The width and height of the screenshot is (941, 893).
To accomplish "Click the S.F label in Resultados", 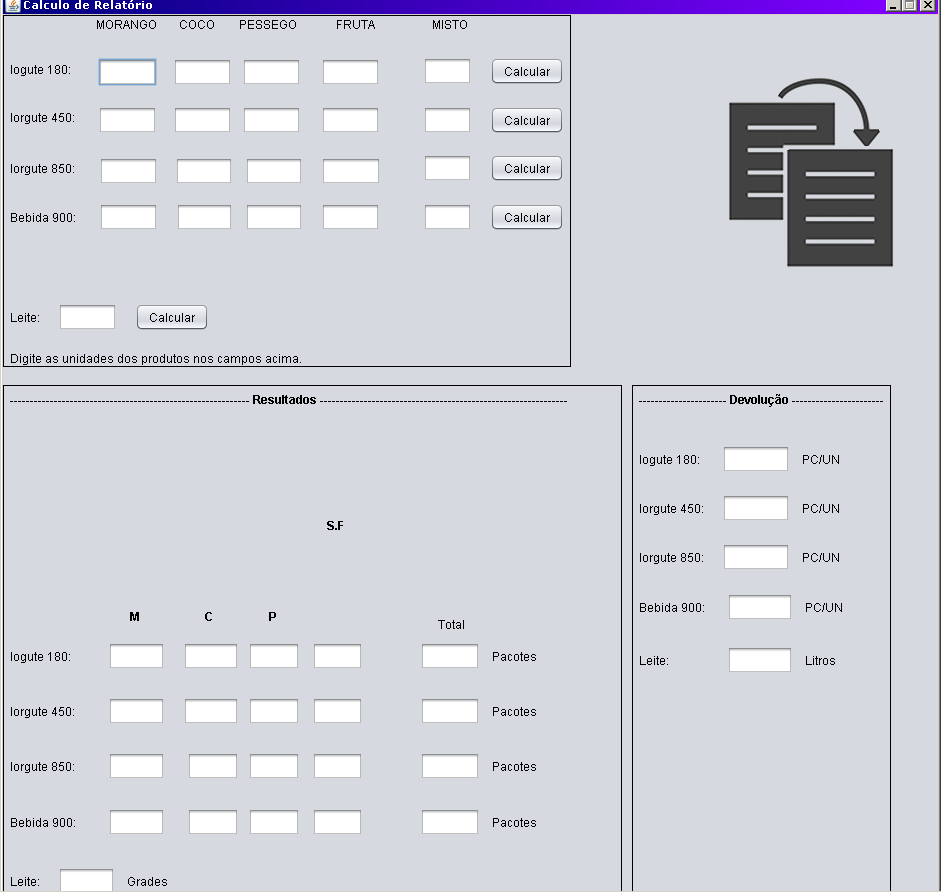I will point(335,526).
